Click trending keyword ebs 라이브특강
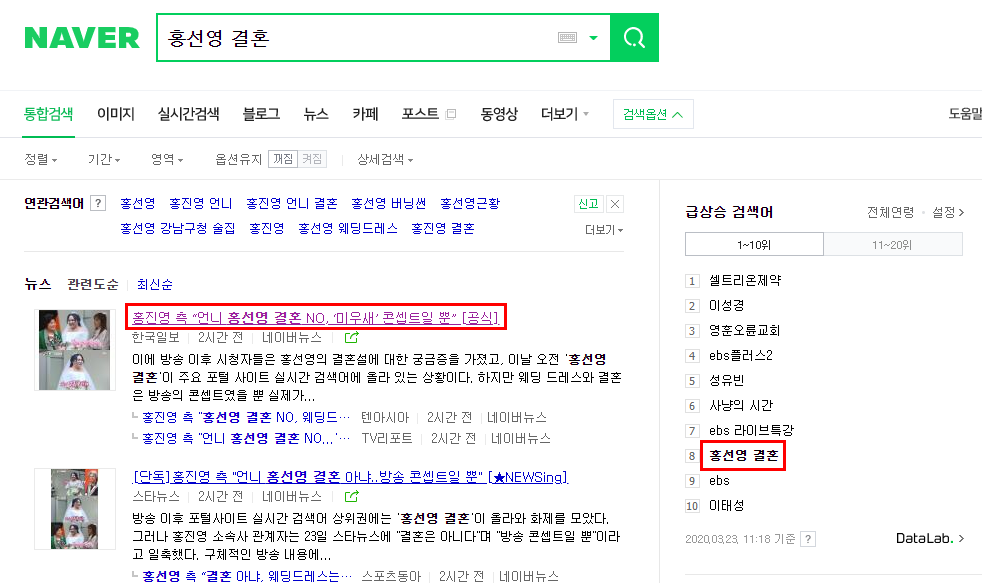The height and width of the screenshot is (583, 982). coord(752,431)
